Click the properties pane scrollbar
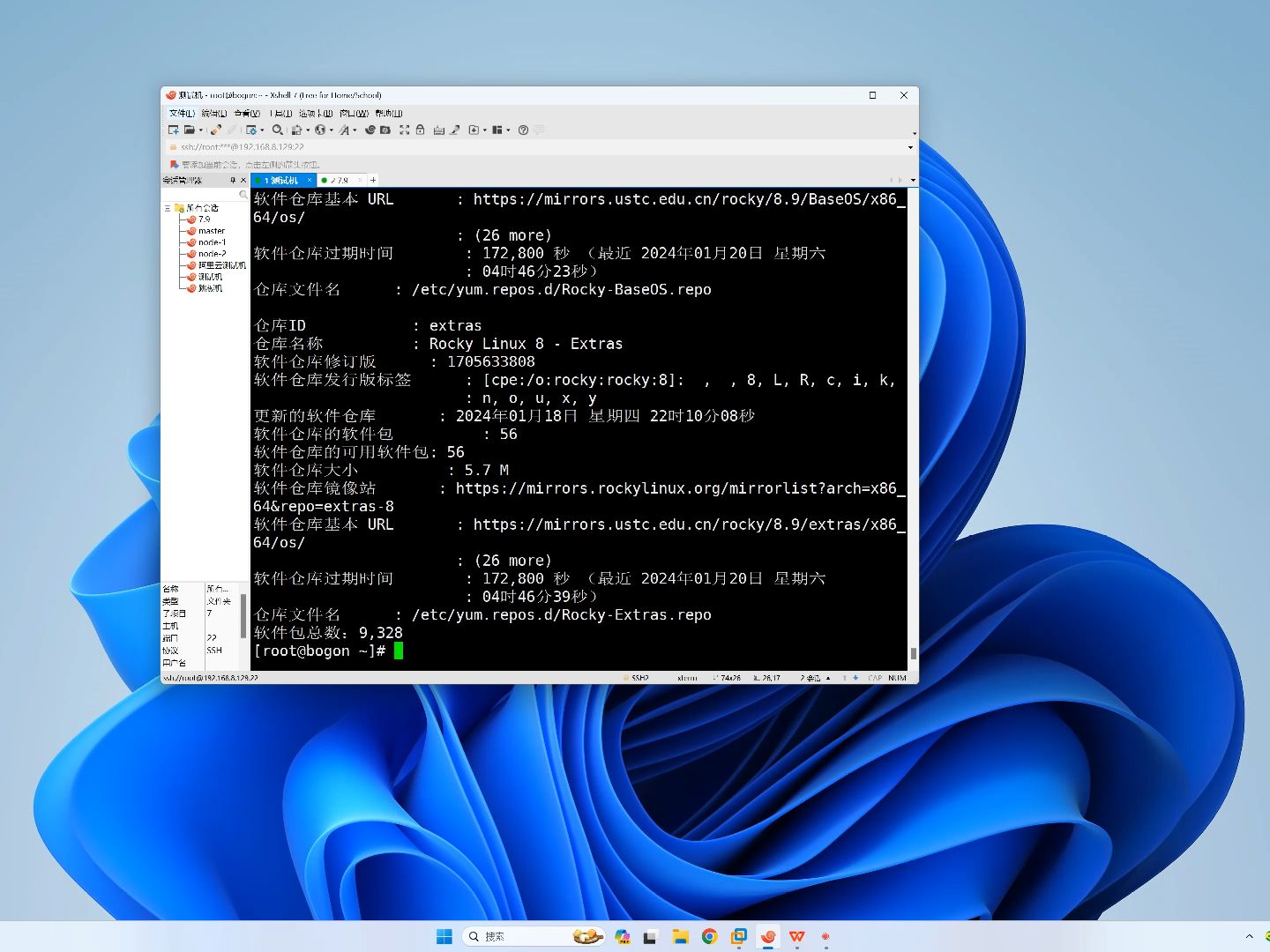 pos(244,615)
